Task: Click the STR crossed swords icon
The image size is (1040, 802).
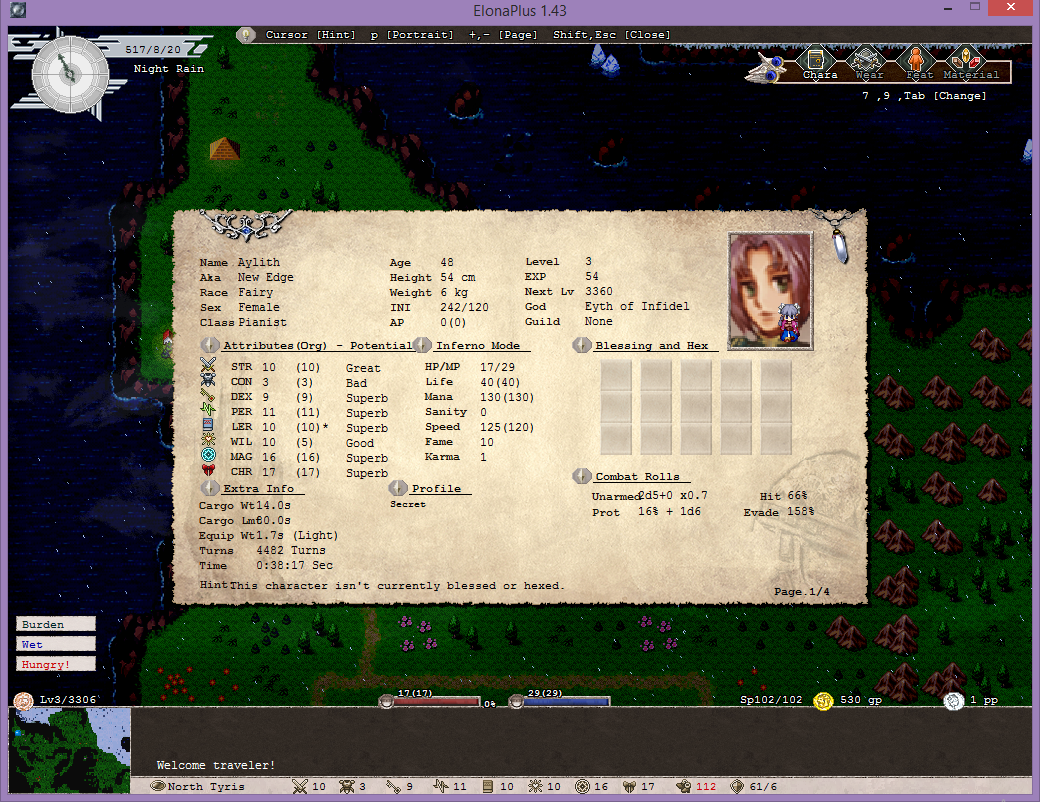Action: click(208, 366)
